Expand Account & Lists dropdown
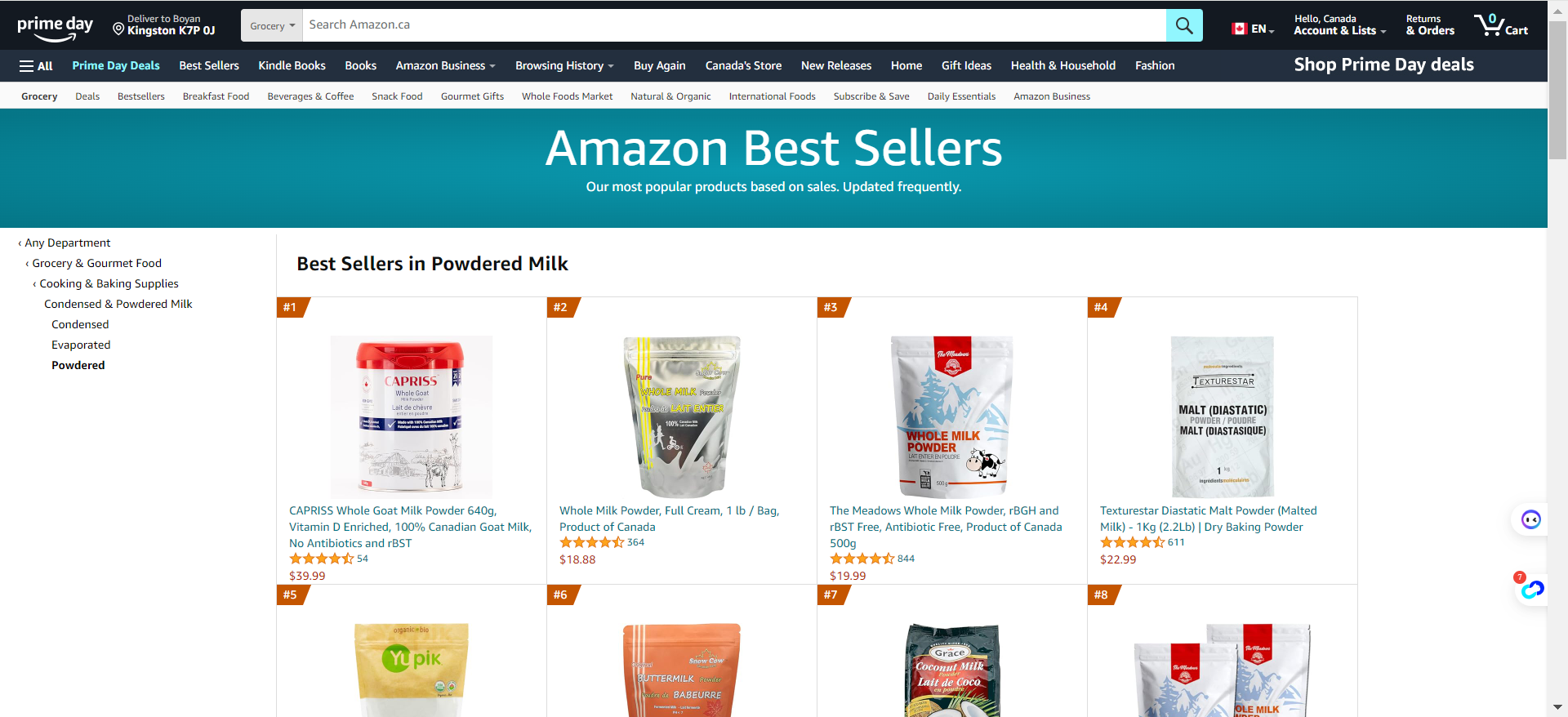The image size is (1568, 717). pyautogui.click(x=1339, y=25)
